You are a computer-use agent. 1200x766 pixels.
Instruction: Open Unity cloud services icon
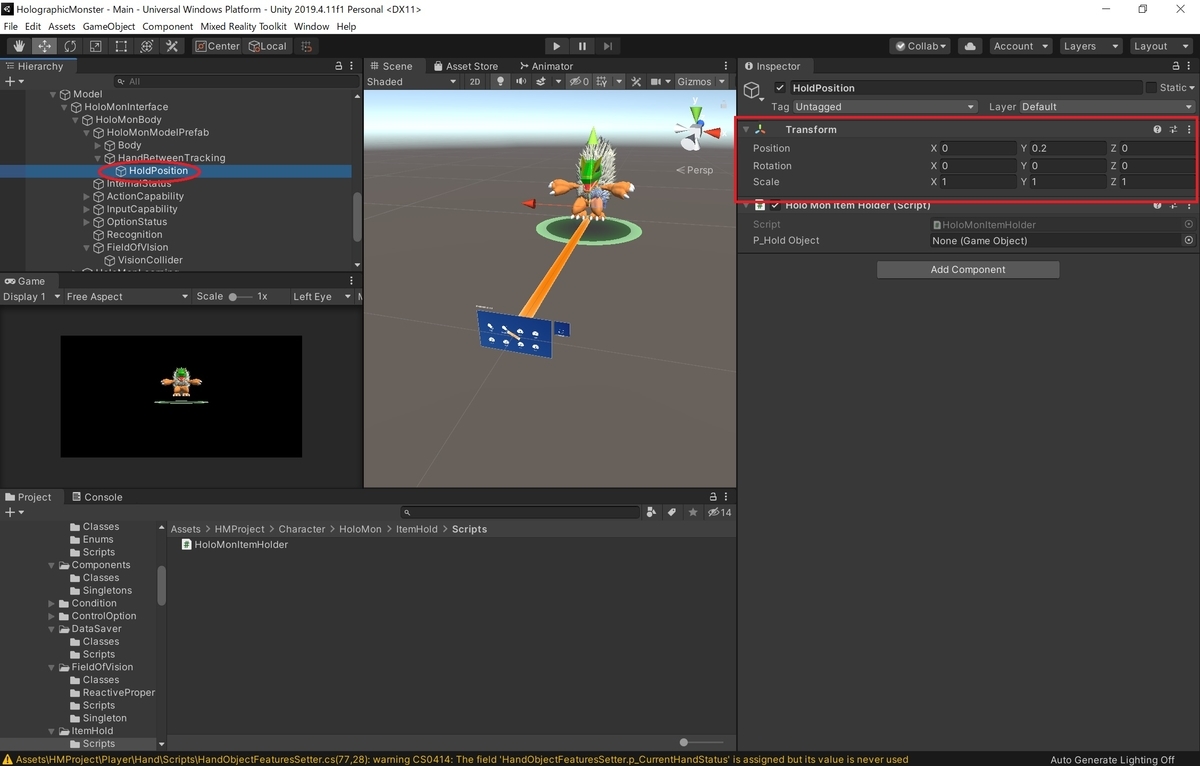click(x=969, y=46)
